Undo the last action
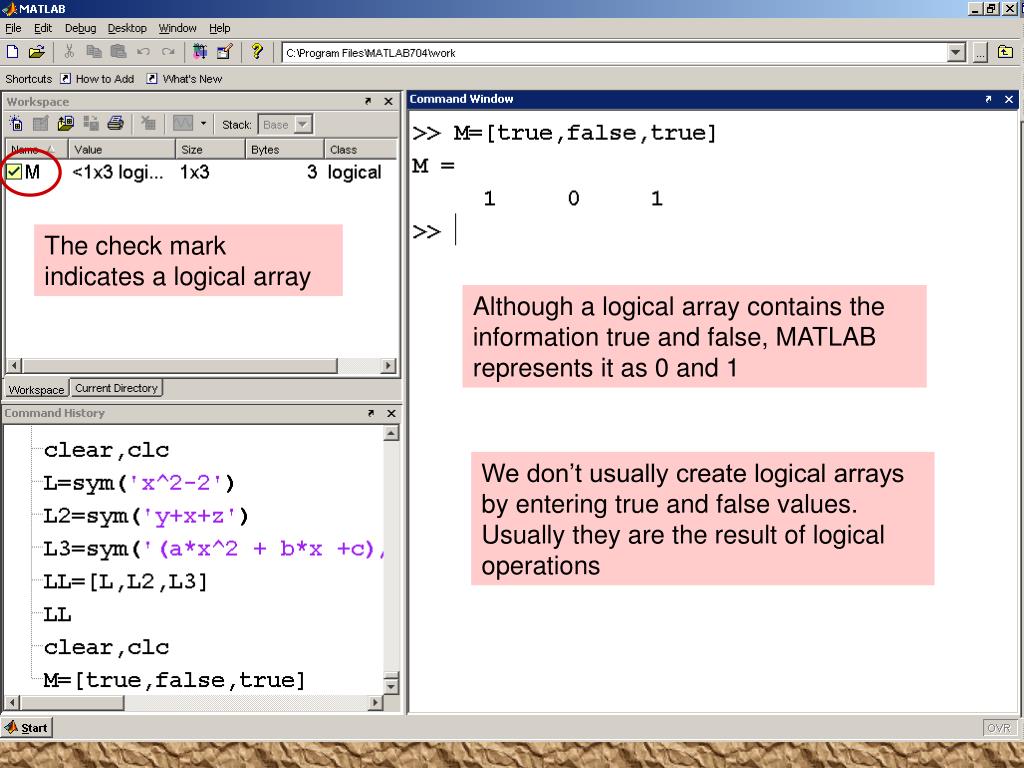The image size is (1024, 768). coord(143,52)
